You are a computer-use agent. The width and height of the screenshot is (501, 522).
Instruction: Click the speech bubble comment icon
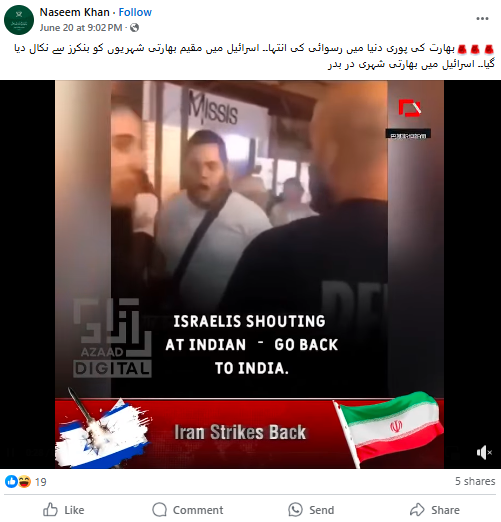pyautogui.click(x=159, y=510)
